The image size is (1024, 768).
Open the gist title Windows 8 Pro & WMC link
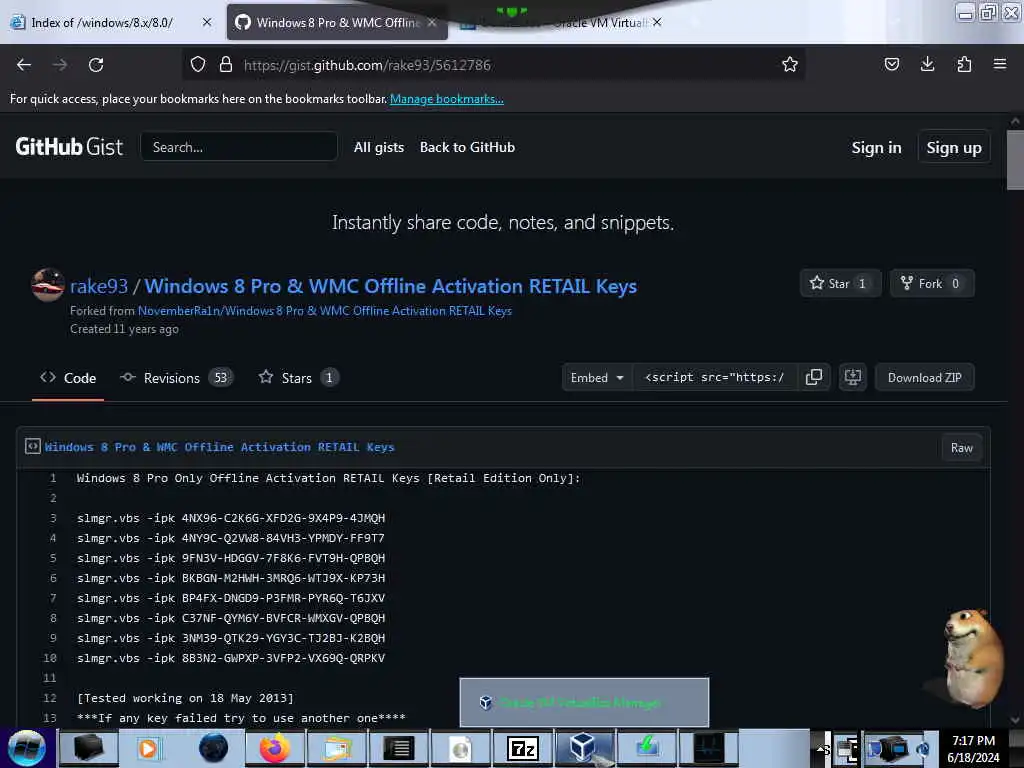[x=391, y=286]
